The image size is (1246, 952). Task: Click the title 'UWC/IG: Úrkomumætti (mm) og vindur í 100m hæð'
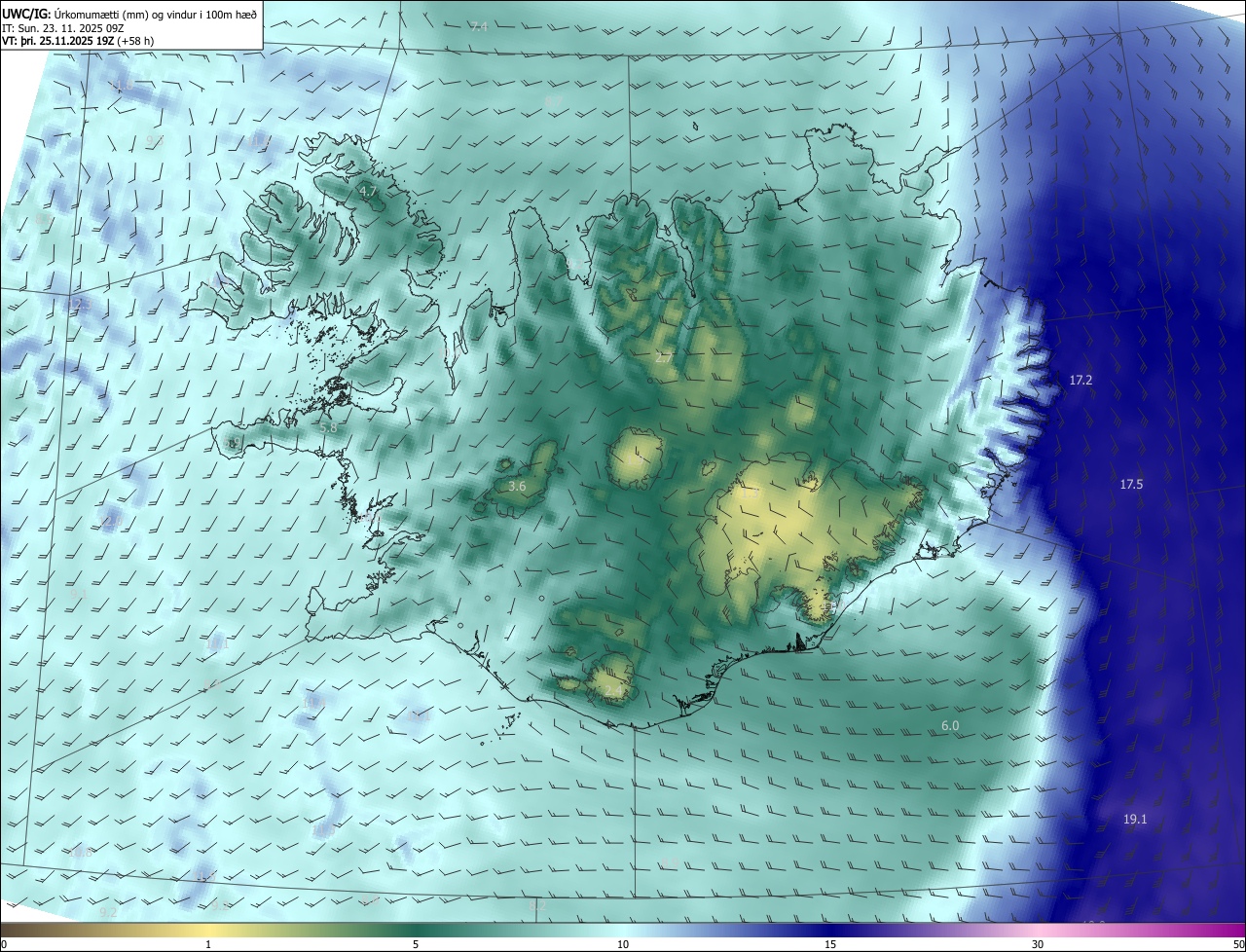pos(129,14)
